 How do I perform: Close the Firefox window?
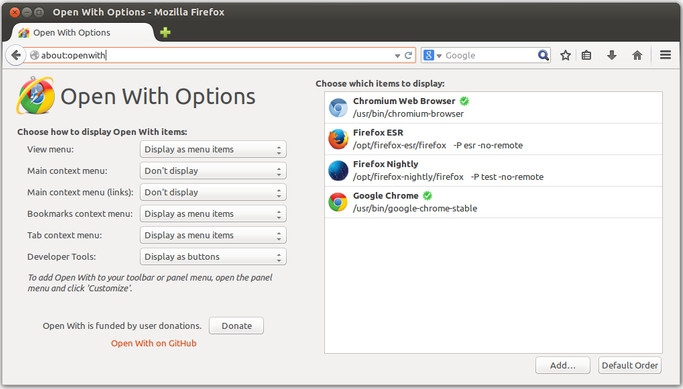coord(14,12)
